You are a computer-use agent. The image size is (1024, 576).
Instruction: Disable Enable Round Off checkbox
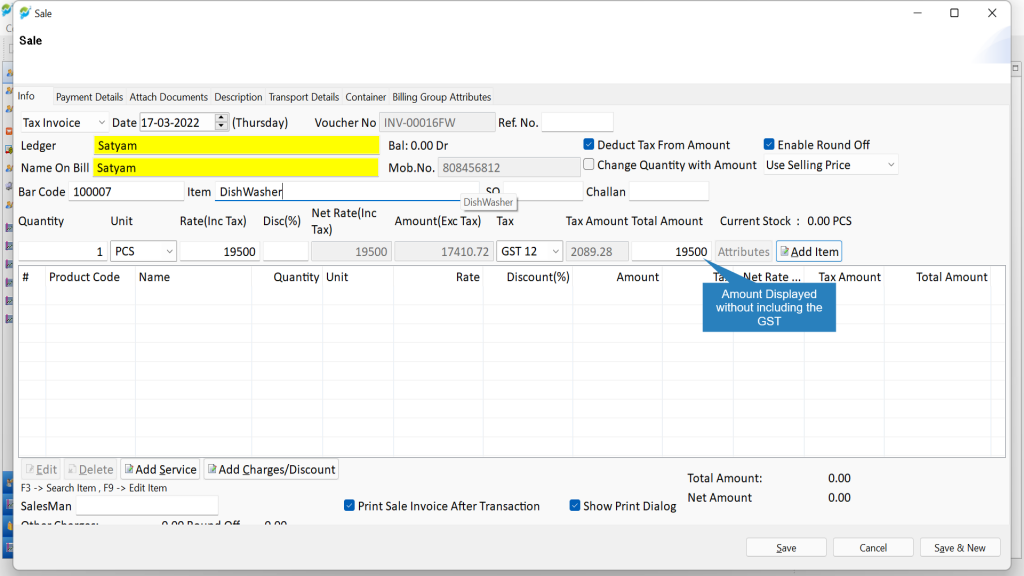pyautogui.click(x=769, y=144)
